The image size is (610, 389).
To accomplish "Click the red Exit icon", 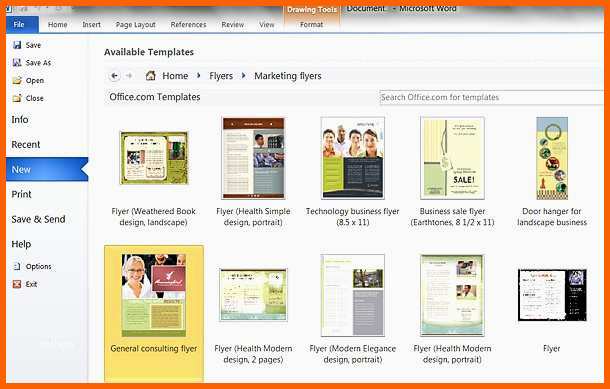I will point(17,284).
